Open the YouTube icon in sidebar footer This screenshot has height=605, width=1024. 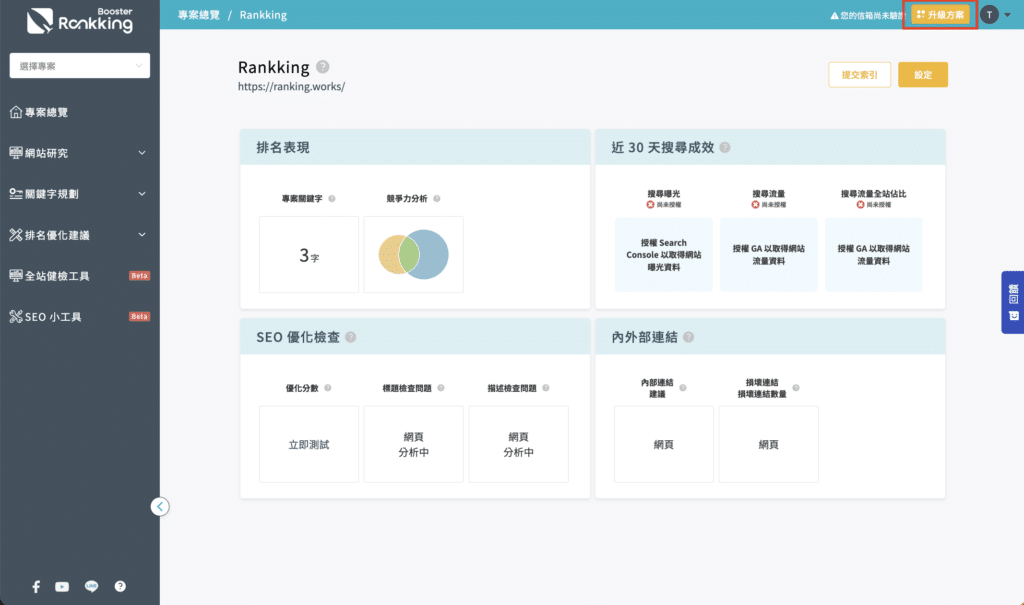[62, 587]
